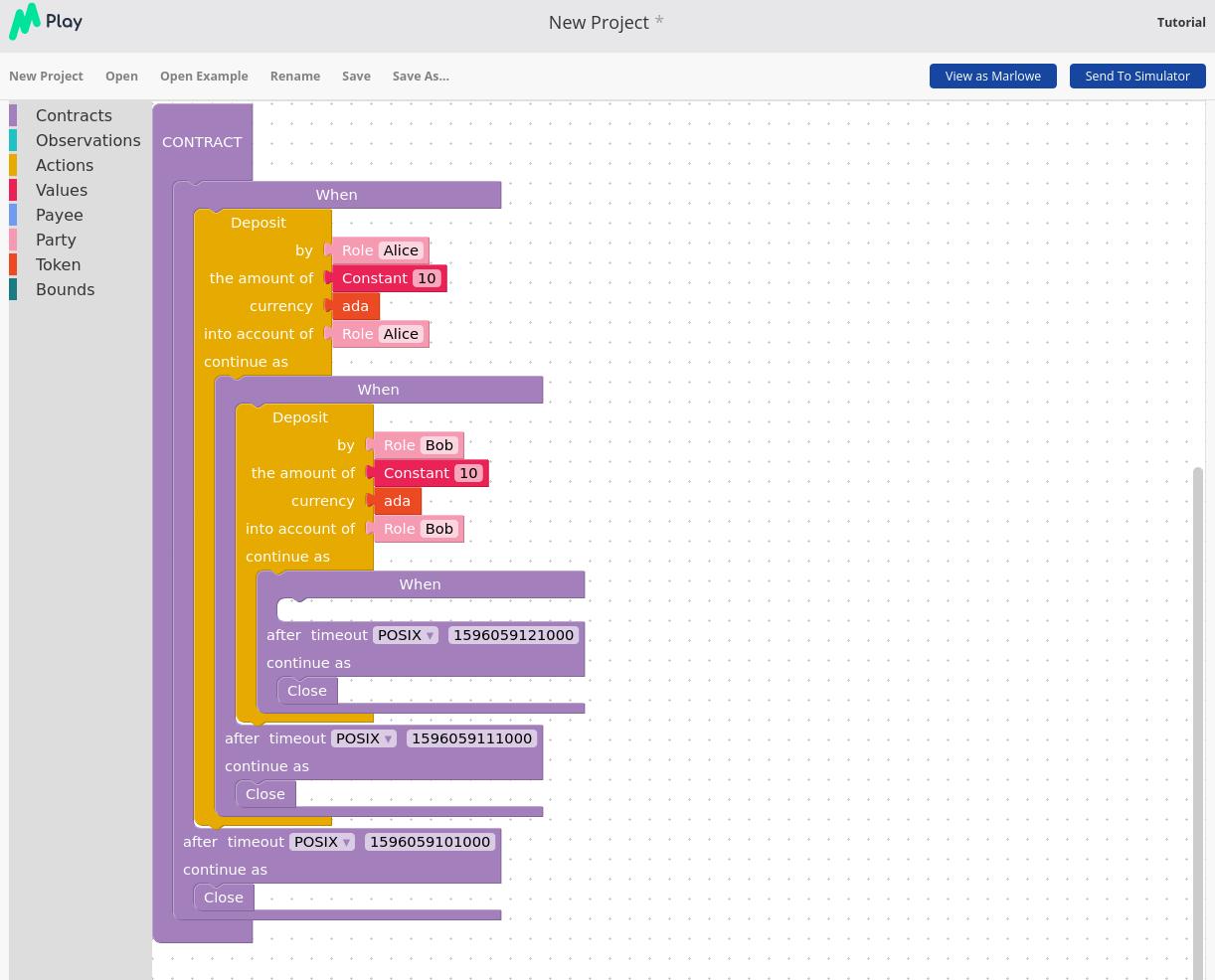Open POSIX dropdown for timeout 1596059121000

point(406,635)
